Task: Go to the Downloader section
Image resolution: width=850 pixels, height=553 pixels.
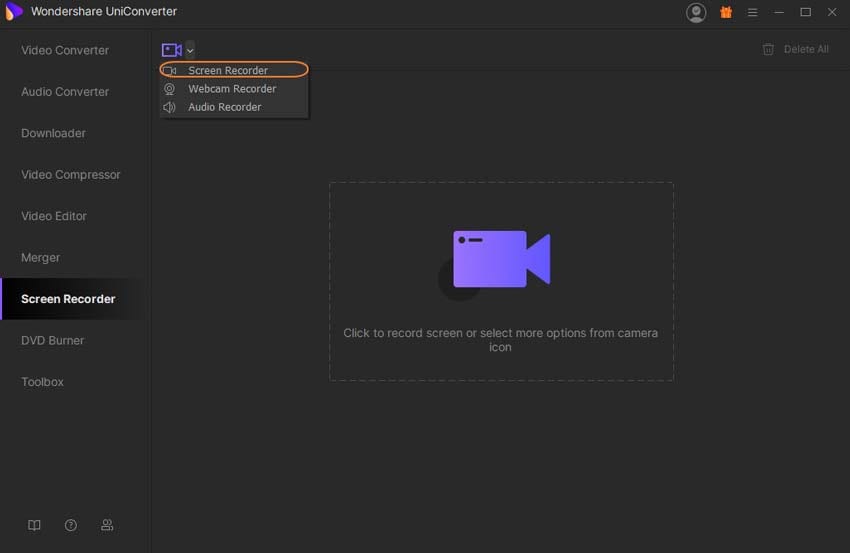Action: tap(54, 133)
